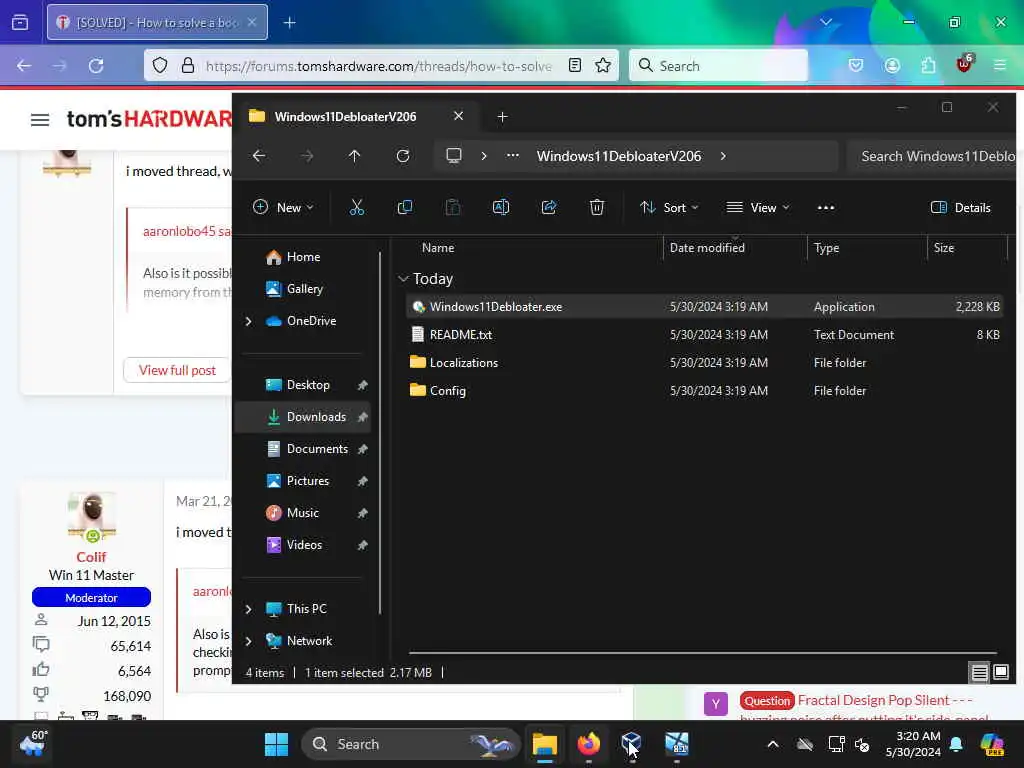Click the Cut scissors icon in Explorer toolbar
Image resolution: width=1024 pixels, height=768 pixels.
tap(357, 208)
